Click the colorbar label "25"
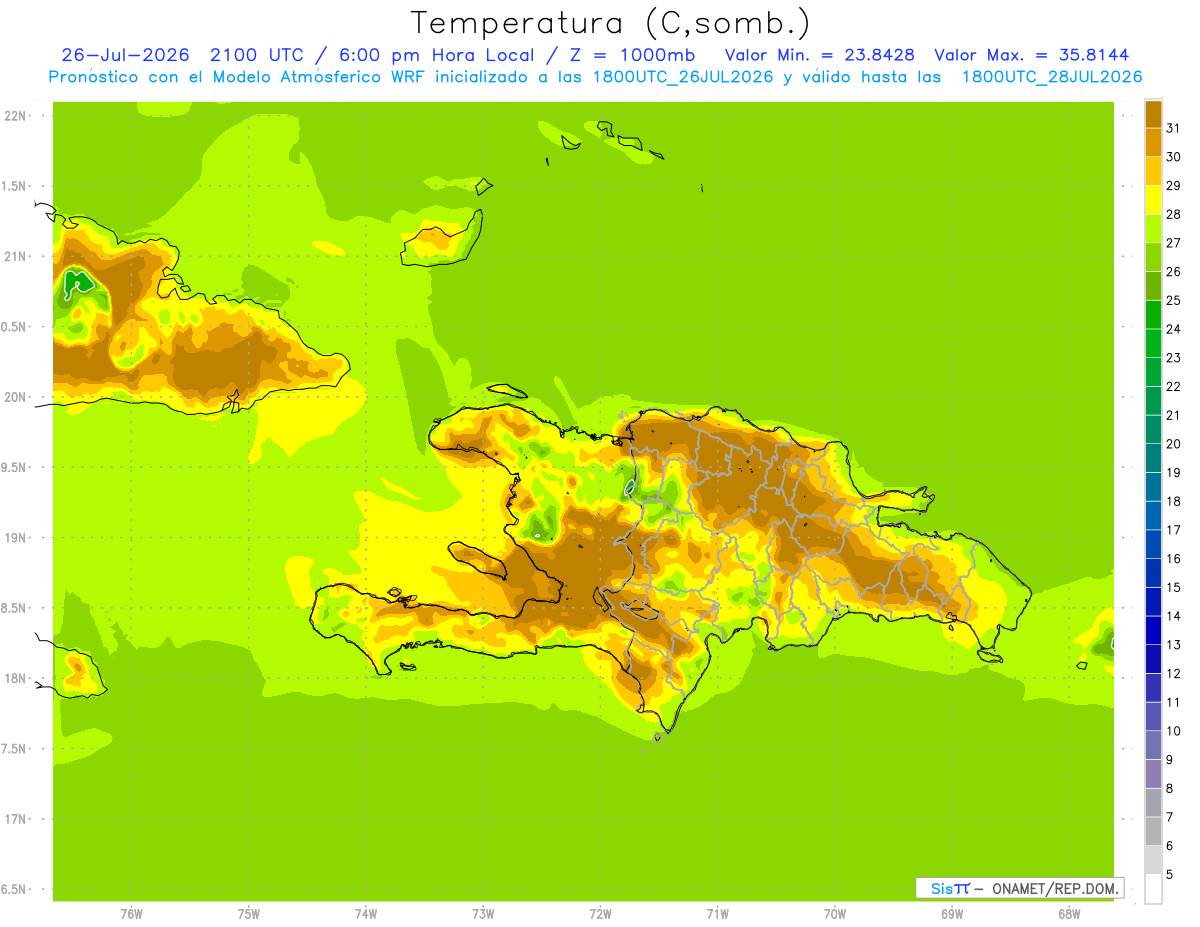 (1173, 300)
